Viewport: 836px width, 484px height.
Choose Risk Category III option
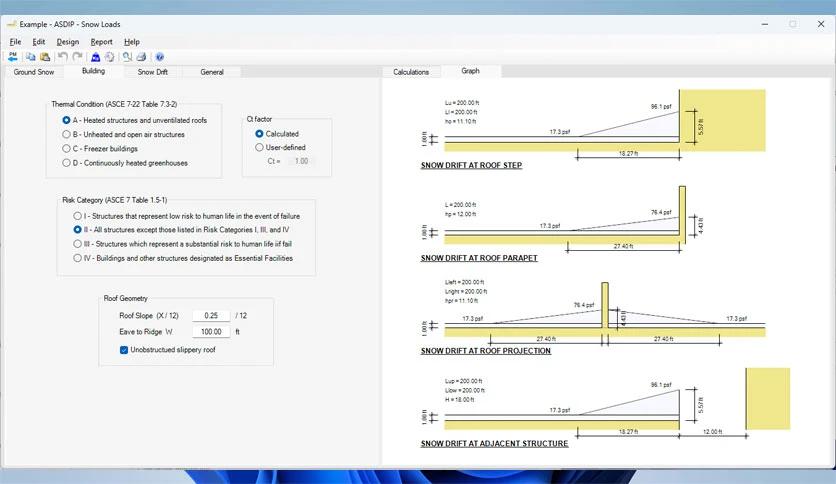(78, 243)
